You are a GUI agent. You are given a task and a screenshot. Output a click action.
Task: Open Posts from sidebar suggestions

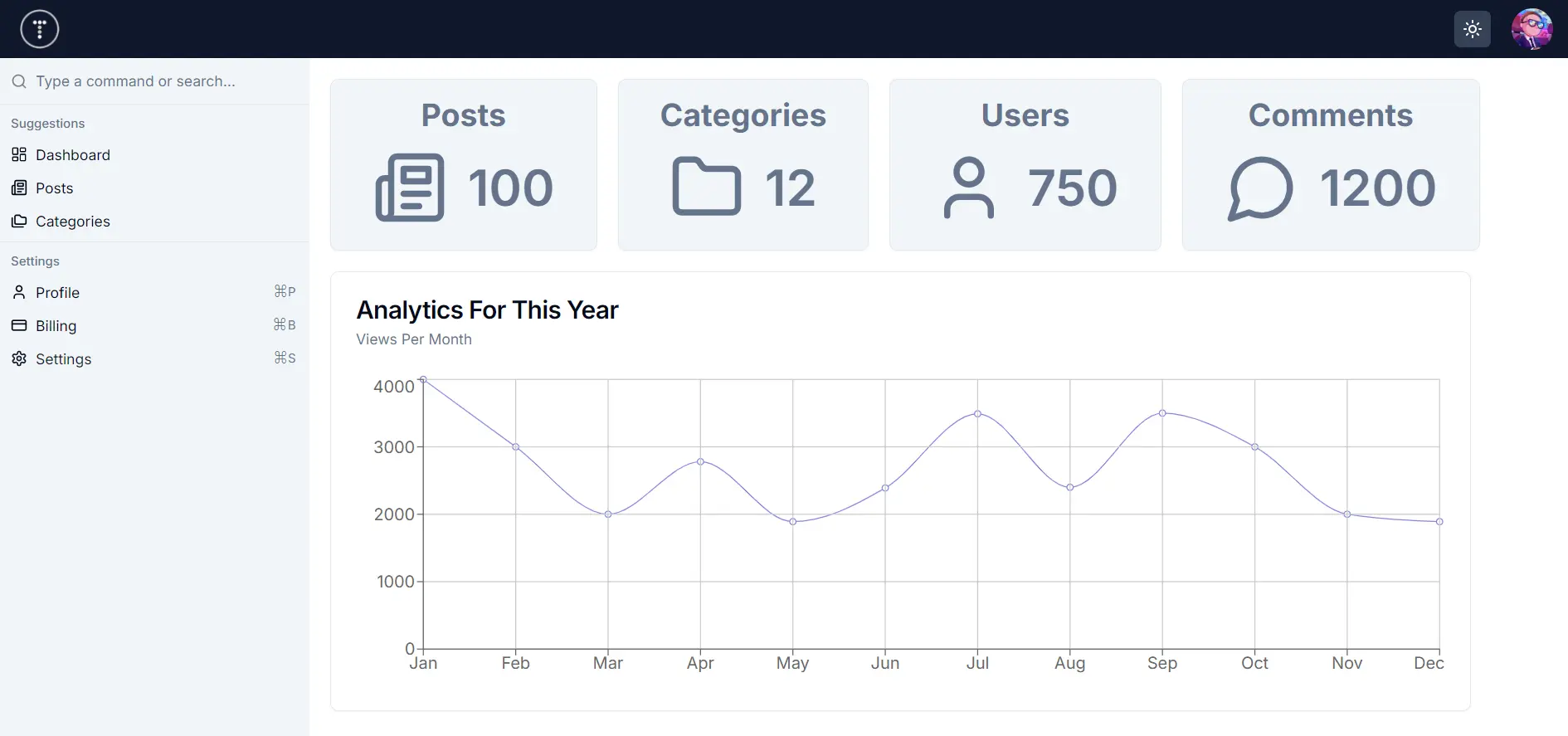click(154, 188)
